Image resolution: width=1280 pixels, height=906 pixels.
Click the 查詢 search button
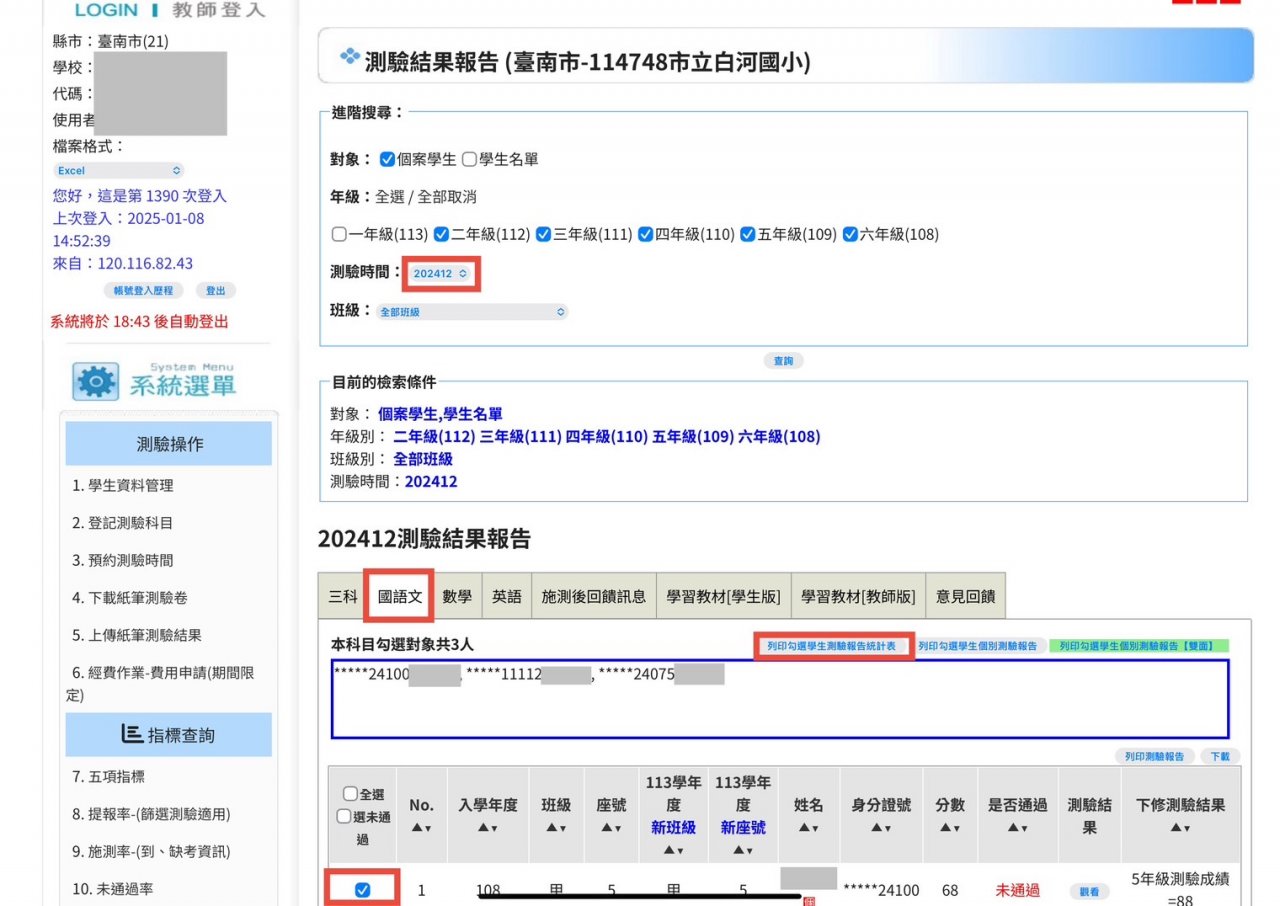pos(783,361)
